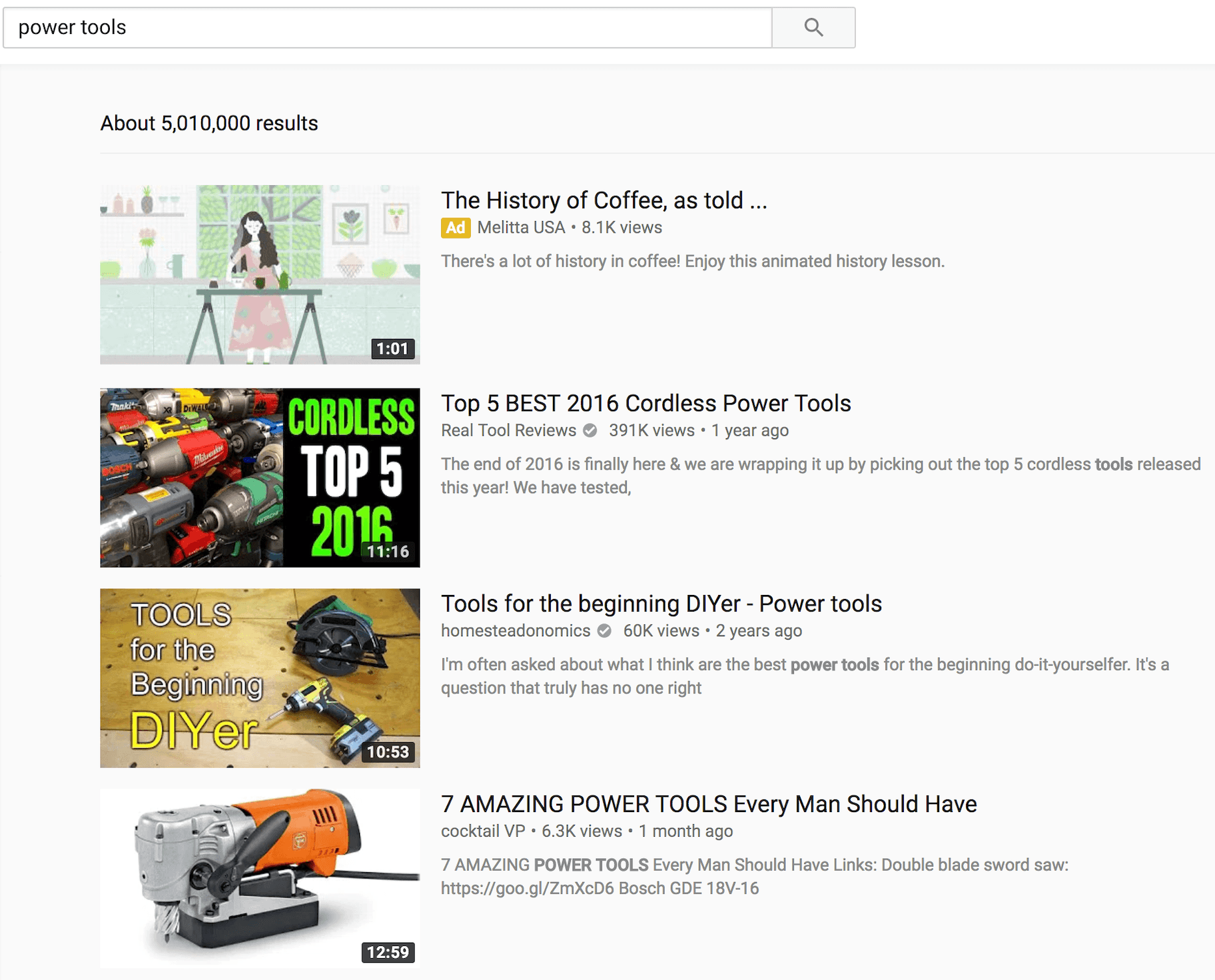This screenshot has width=1215, height=980.
Task: Visit the Melitta USA channel
Action: pos(521,228)
